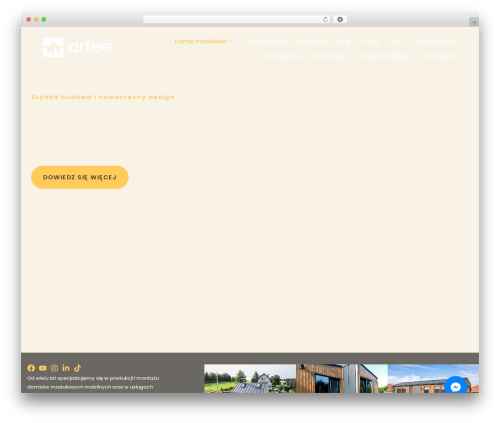The image size is (500, 423).
Task: Open the wooden facade house thumbnail
Action: (342, 378)
